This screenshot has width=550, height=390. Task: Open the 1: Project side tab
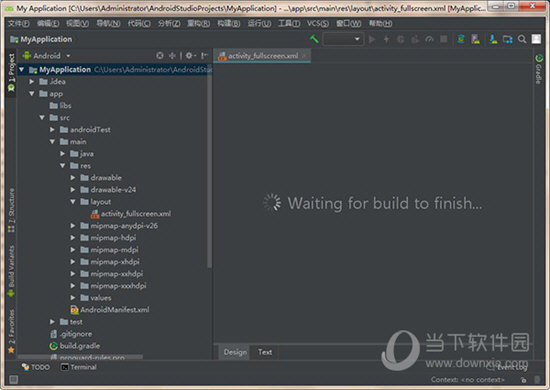click(x=11, y=73)
